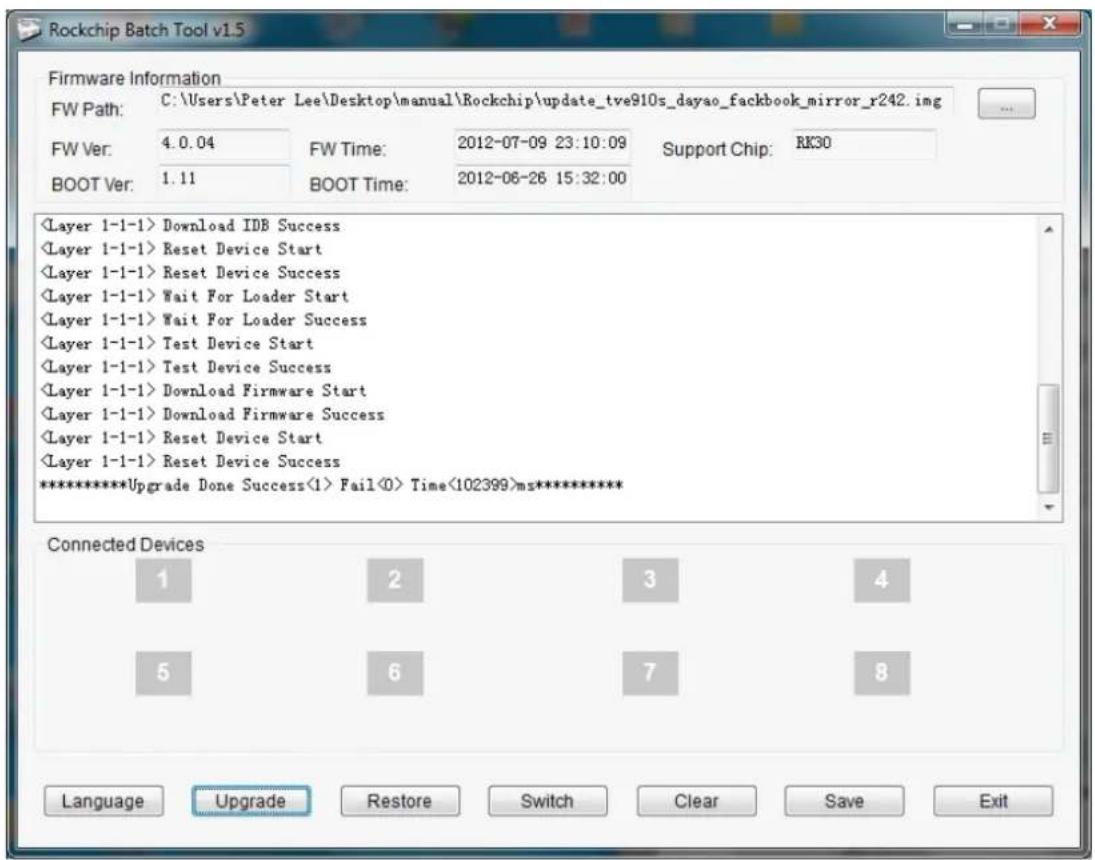Click the log scrollbar thumb
The image size is (1095, 860).
point(1048,438)
